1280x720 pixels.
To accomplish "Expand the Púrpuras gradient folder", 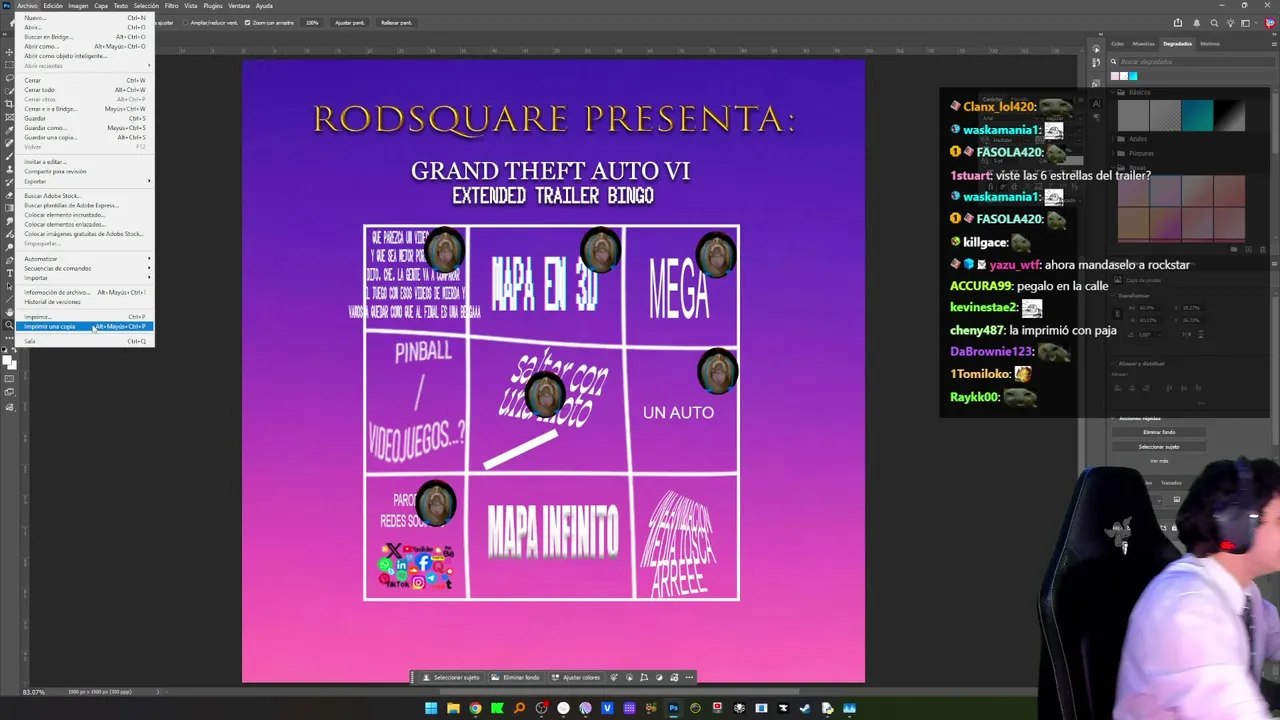I will (1113, 153).
